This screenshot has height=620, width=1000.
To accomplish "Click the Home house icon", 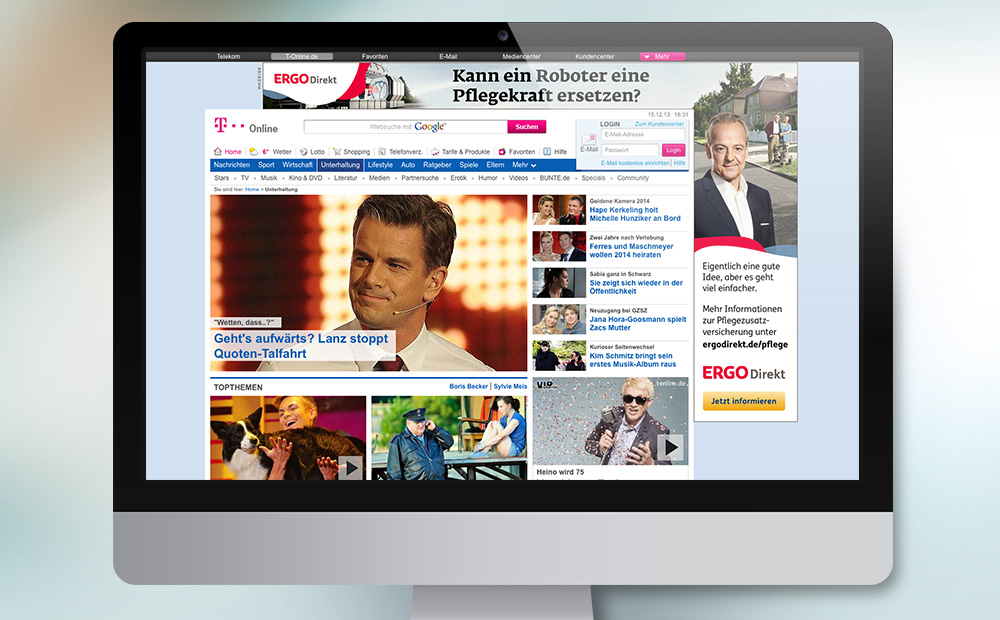I will coord(217,152).
